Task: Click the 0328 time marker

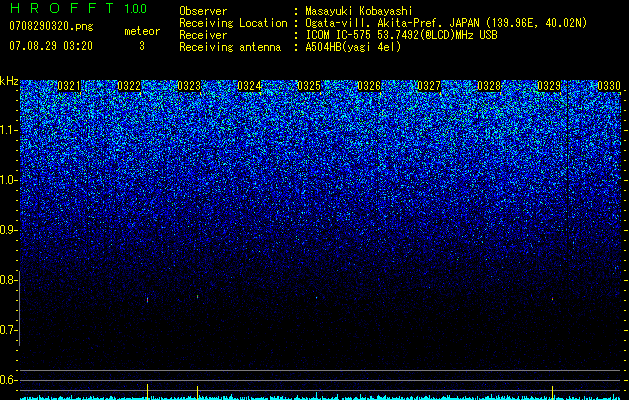Action: pos(489,86)
